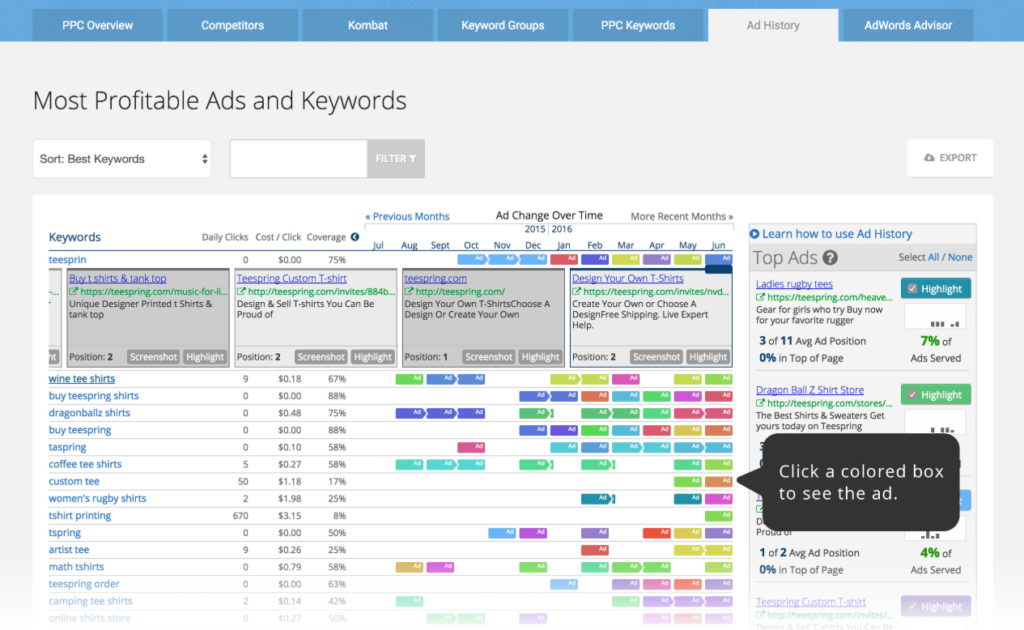Image resolution: width=1024 pixels, height=630 pixels.
Task: Click Screenshot for Buy t shirts ad
Action: click(x=153, y=357)
